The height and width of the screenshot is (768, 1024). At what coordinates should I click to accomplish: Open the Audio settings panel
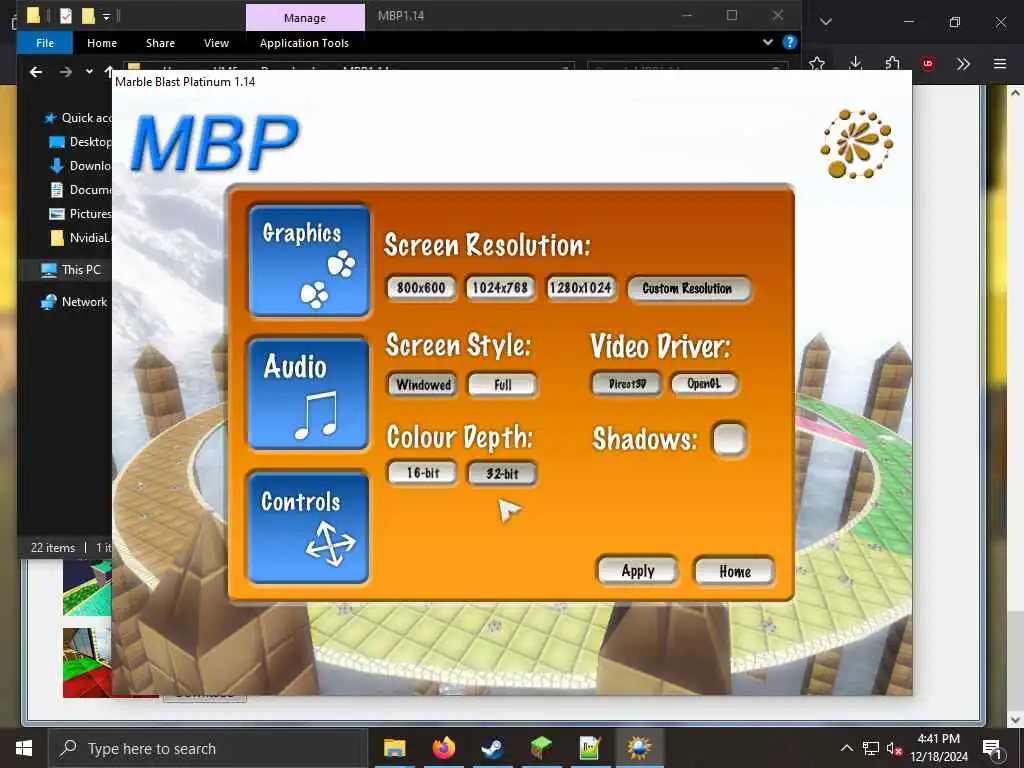[x=309, y=394]
